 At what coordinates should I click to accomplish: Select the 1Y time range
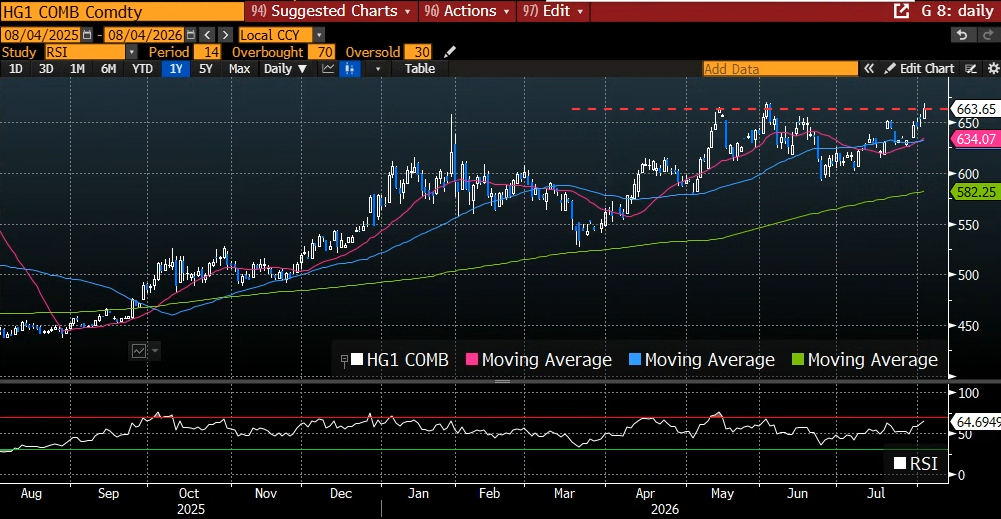(176, 68)
